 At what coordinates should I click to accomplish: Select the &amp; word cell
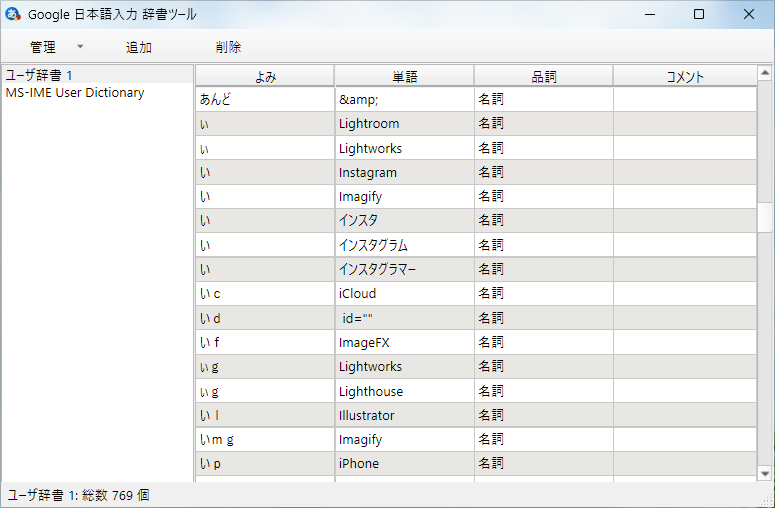click(x=405, y=99)
